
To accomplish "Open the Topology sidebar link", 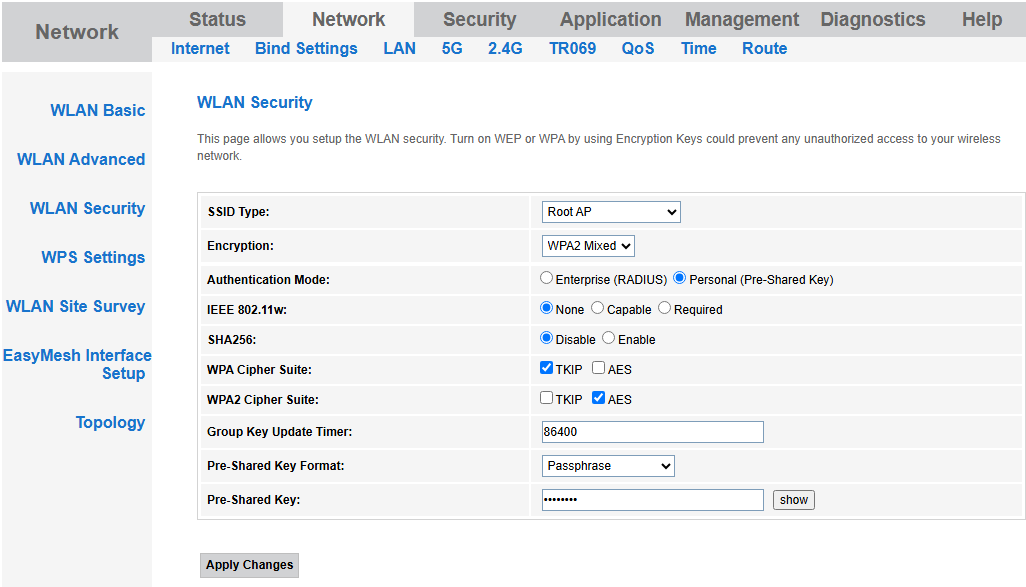I will click(110, 422).
